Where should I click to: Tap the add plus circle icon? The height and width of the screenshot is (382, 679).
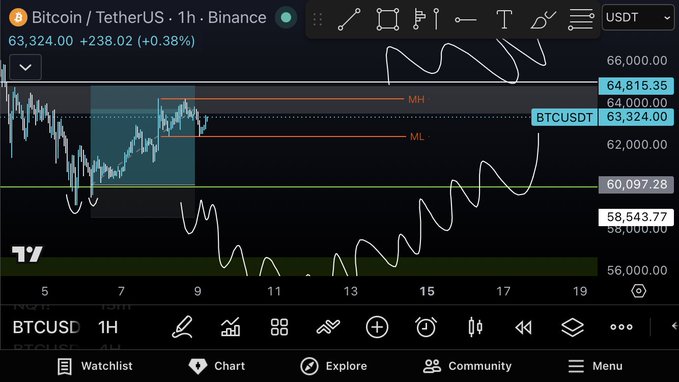click(377, 327)
